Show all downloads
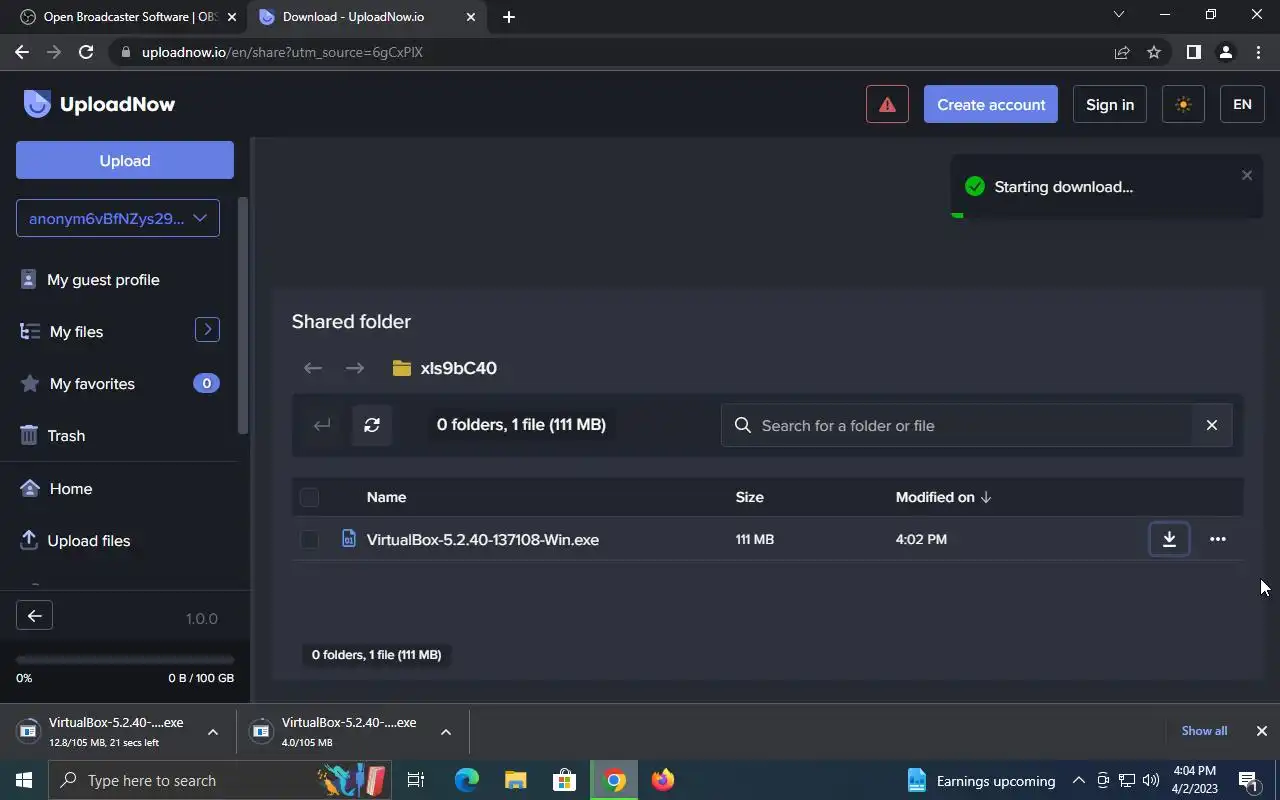 [1204, 731]
